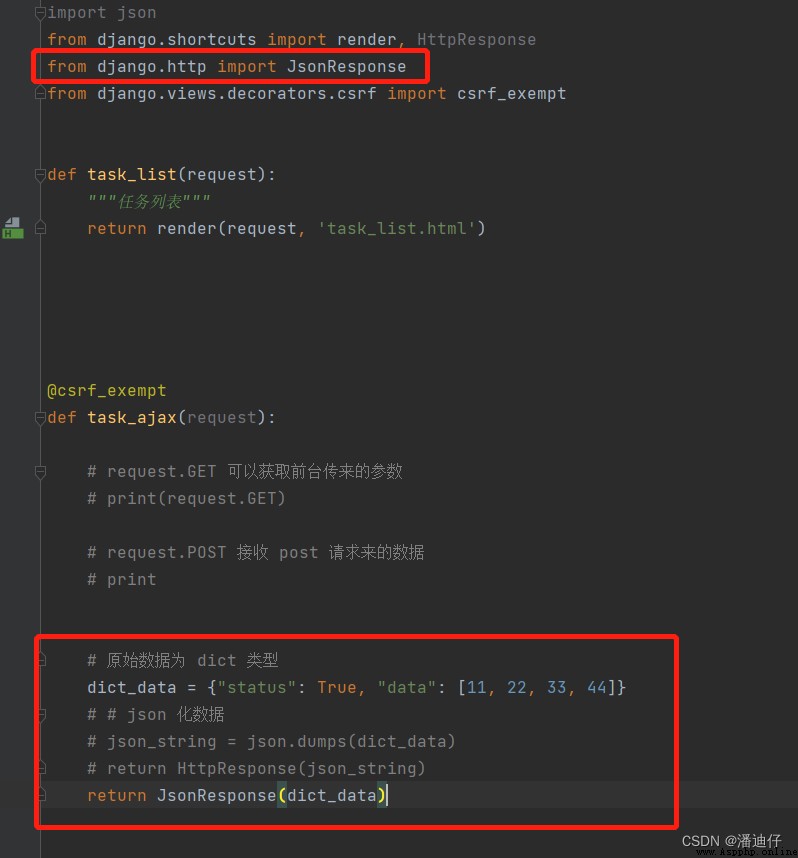Place cursor on django.shortcuts module name

[176, 39]
